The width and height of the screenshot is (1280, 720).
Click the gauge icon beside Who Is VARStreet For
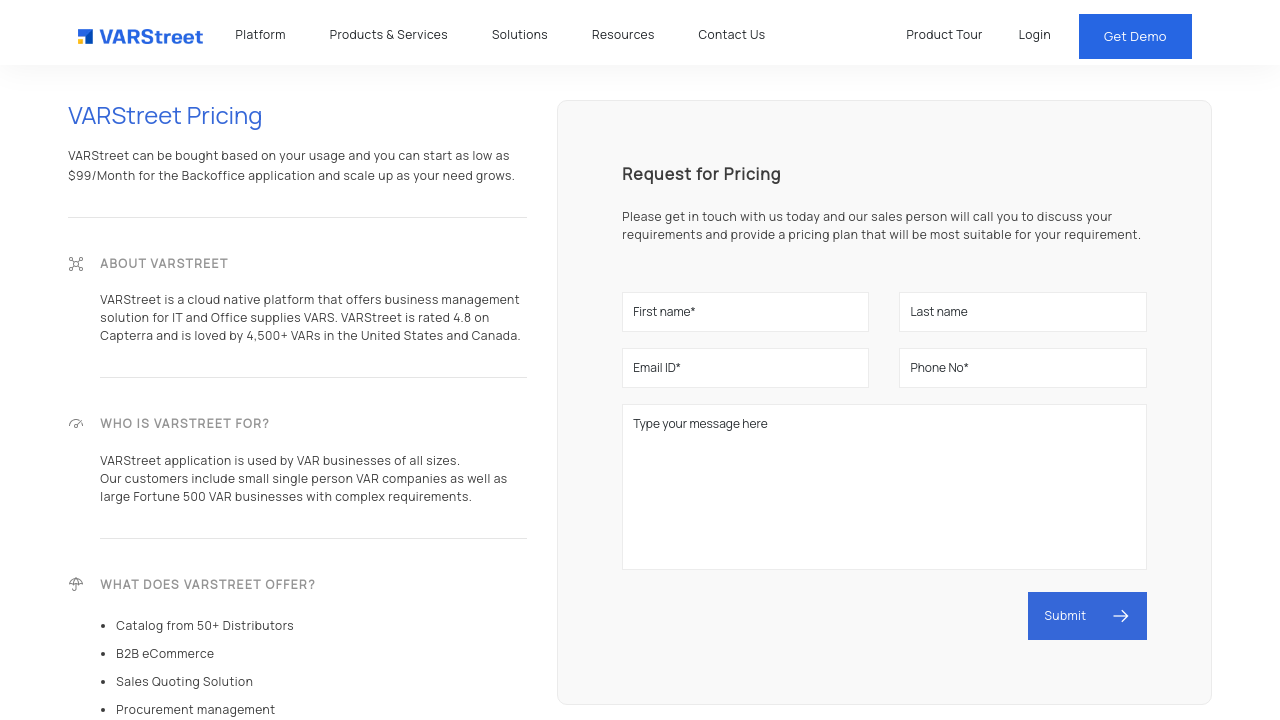pyautogui.click(x=76, y=424)
